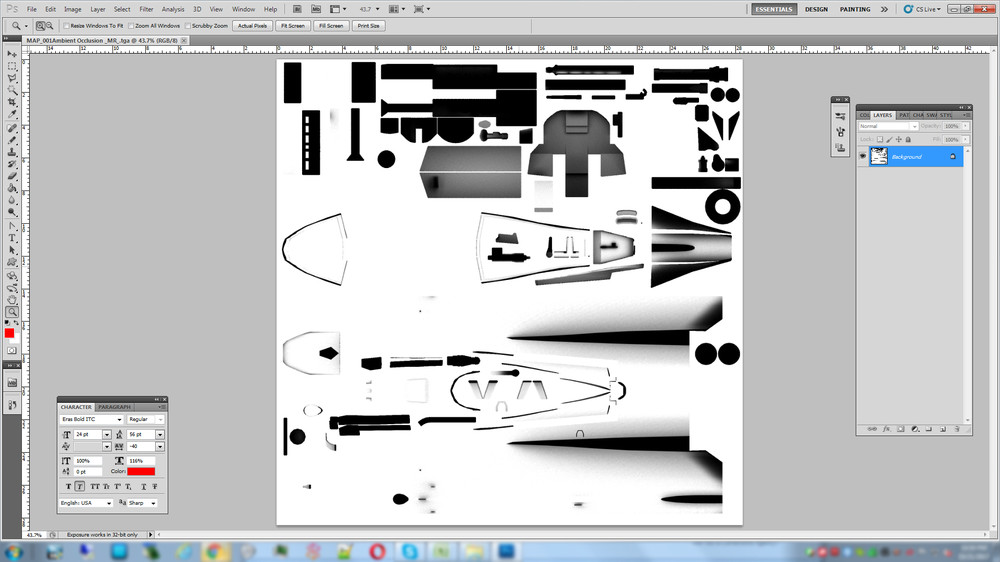Image resolution: width=1000 pixels, height=562 pixels.
Task: Select the Hand tool
Action: (x=11, y=300)
